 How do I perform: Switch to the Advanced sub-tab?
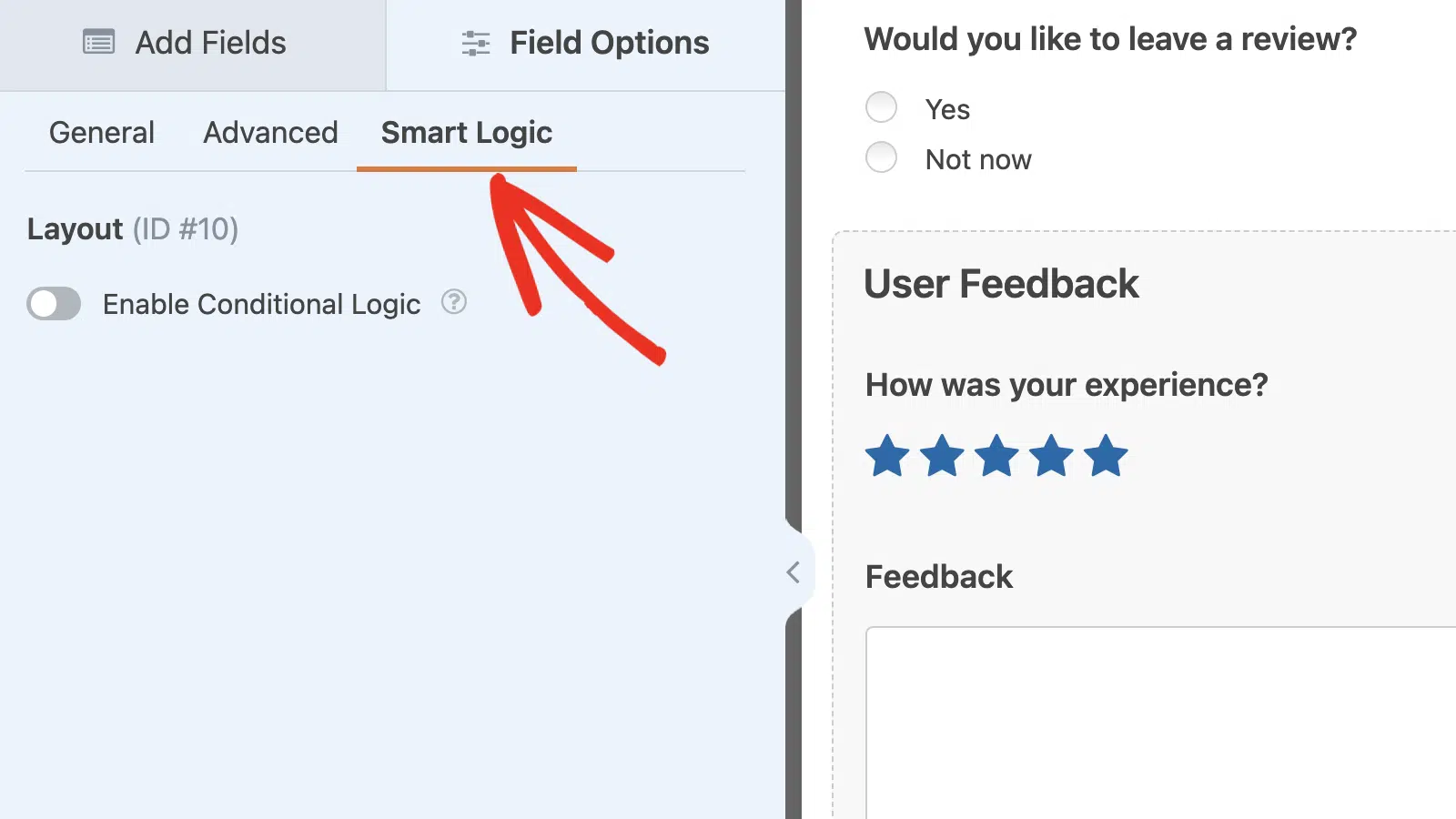pos(270,133)
